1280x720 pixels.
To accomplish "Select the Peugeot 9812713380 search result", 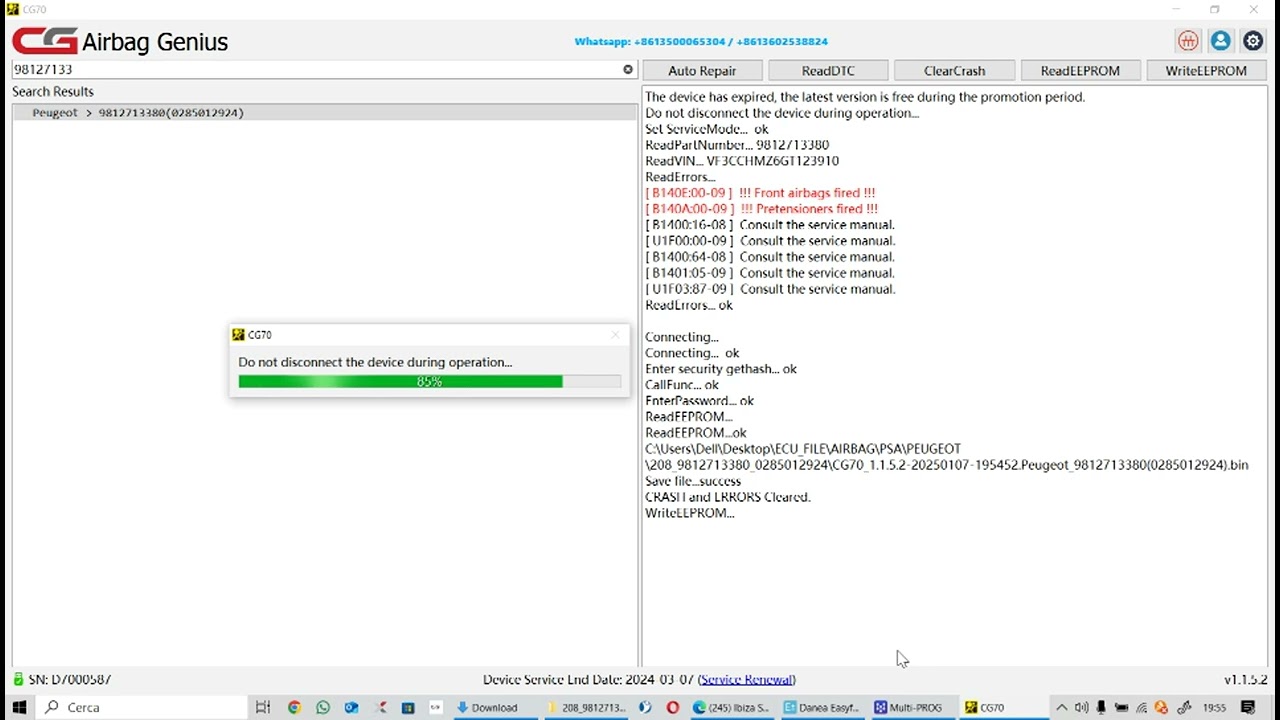I will [324, 113].
